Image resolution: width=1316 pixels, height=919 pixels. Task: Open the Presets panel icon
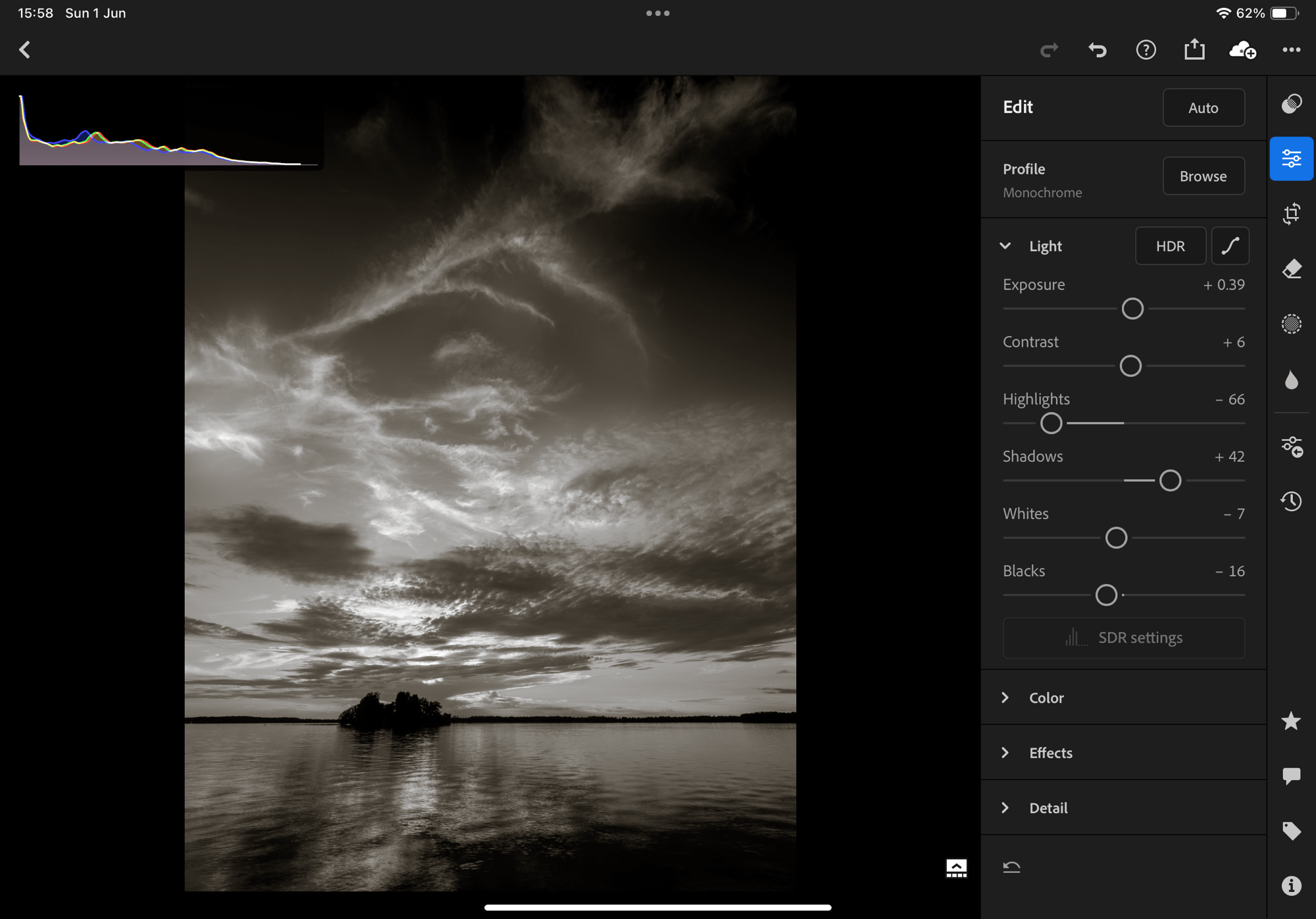1291,104
